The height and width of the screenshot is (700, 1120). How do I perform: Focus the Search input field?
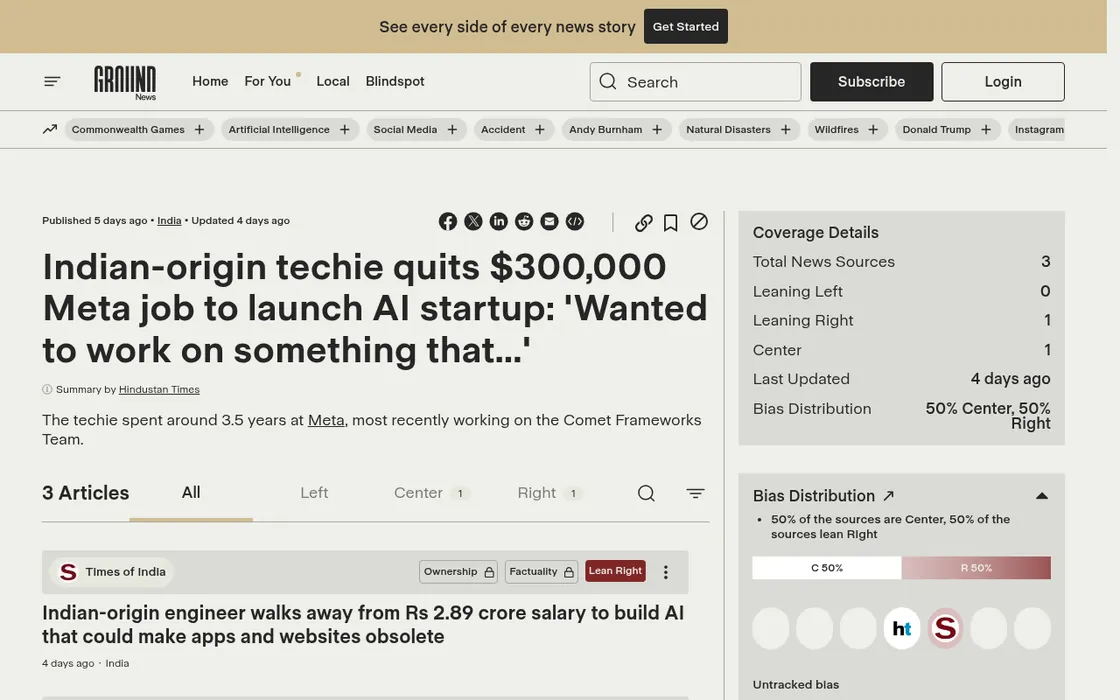point(695,81)
